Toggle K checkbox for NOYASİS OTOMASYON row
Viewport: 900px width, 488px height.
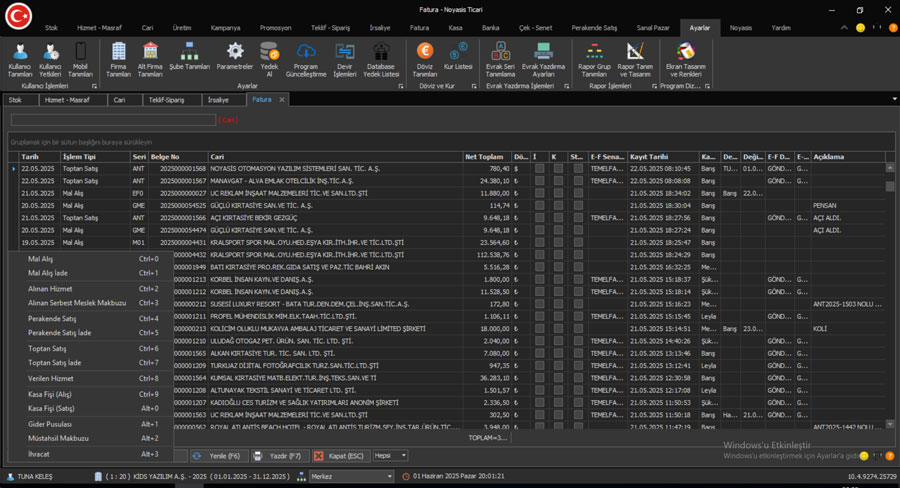point(558,169)
